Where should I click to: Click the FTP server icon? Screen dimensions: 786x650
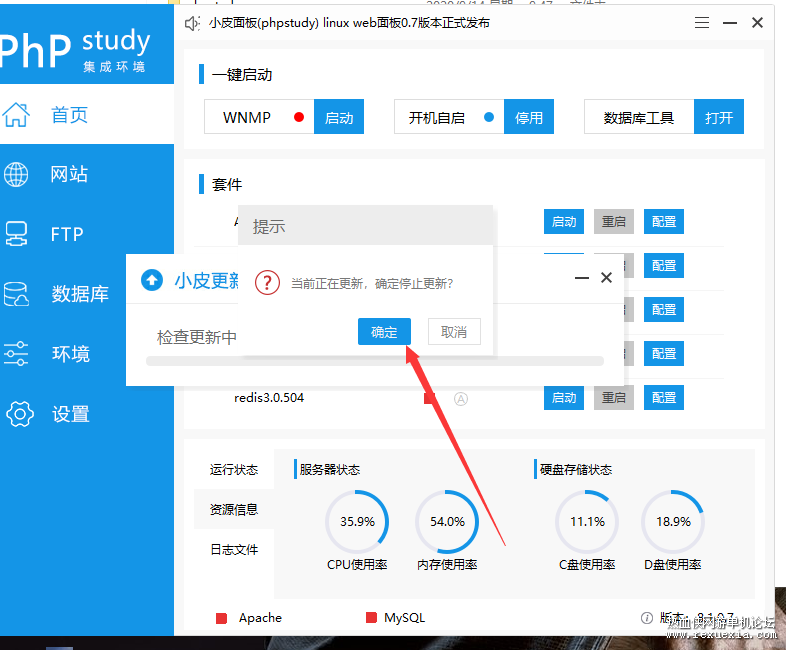[16, 234]
